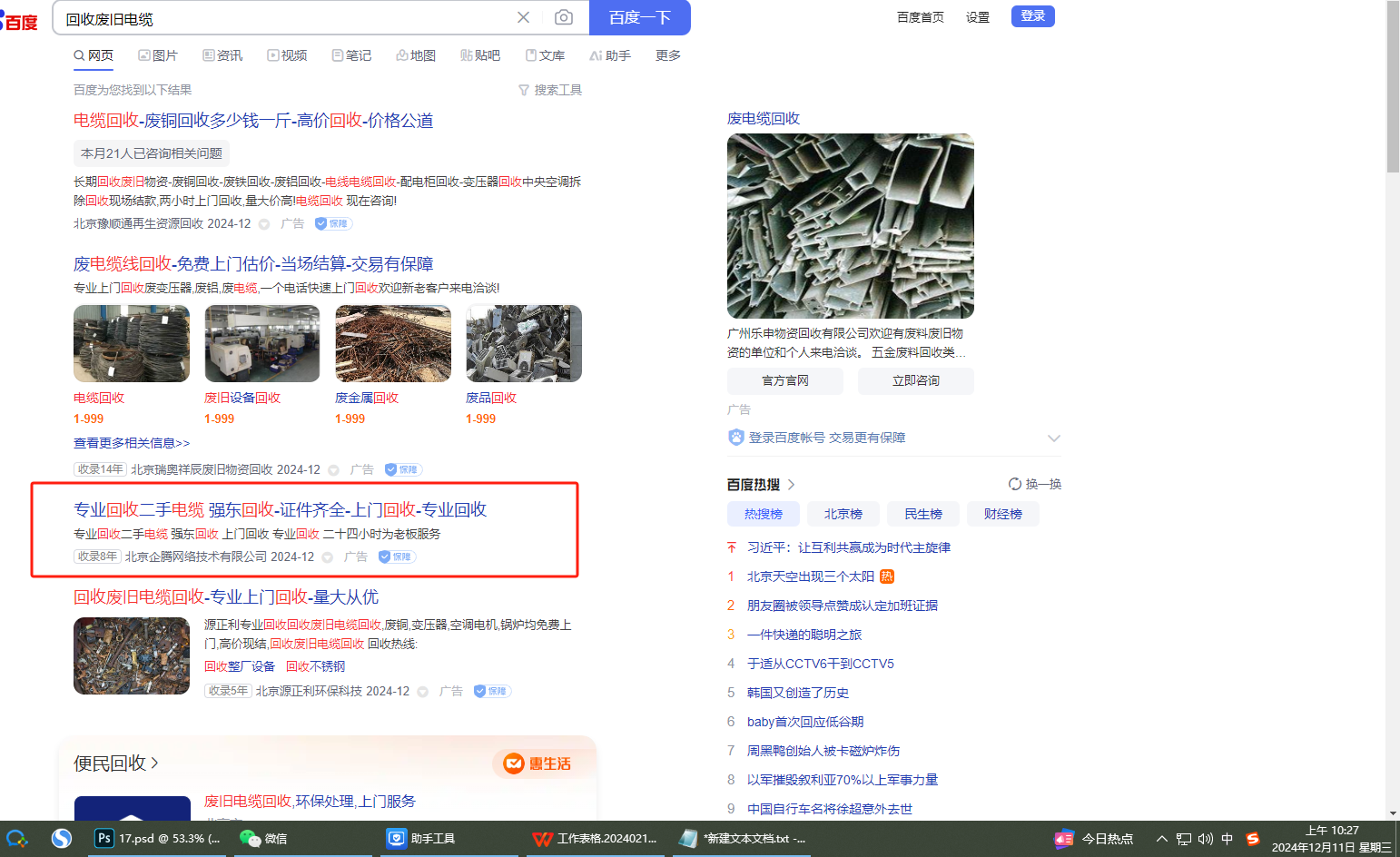Open 百度热搜 via its arrow

point(791,485)
